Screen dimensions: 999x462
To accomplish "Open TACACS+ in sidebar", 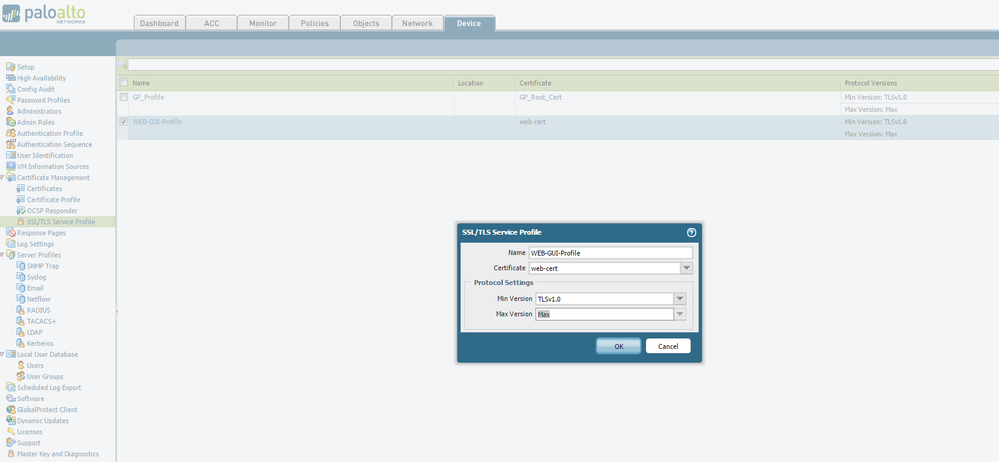I will [x=41, y=321].
